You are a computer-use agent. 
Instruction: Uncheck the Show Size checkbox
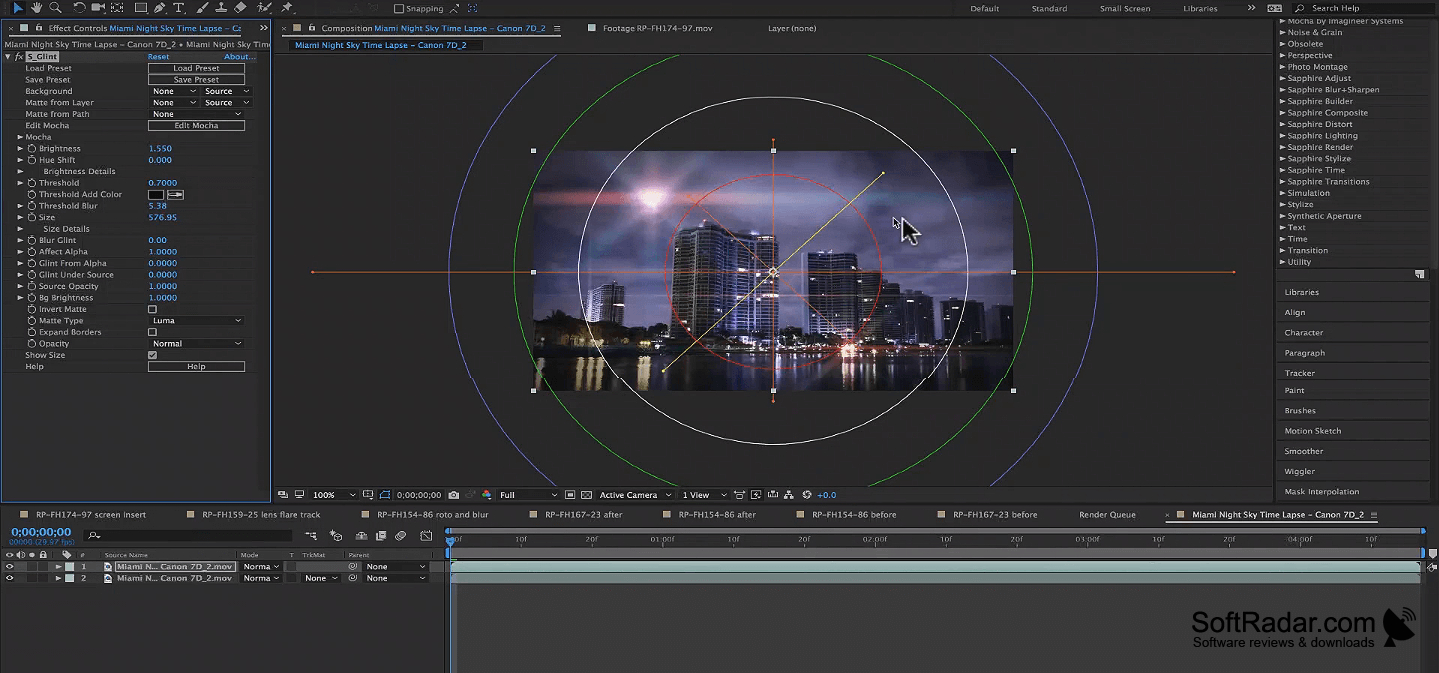pos(152,355)
